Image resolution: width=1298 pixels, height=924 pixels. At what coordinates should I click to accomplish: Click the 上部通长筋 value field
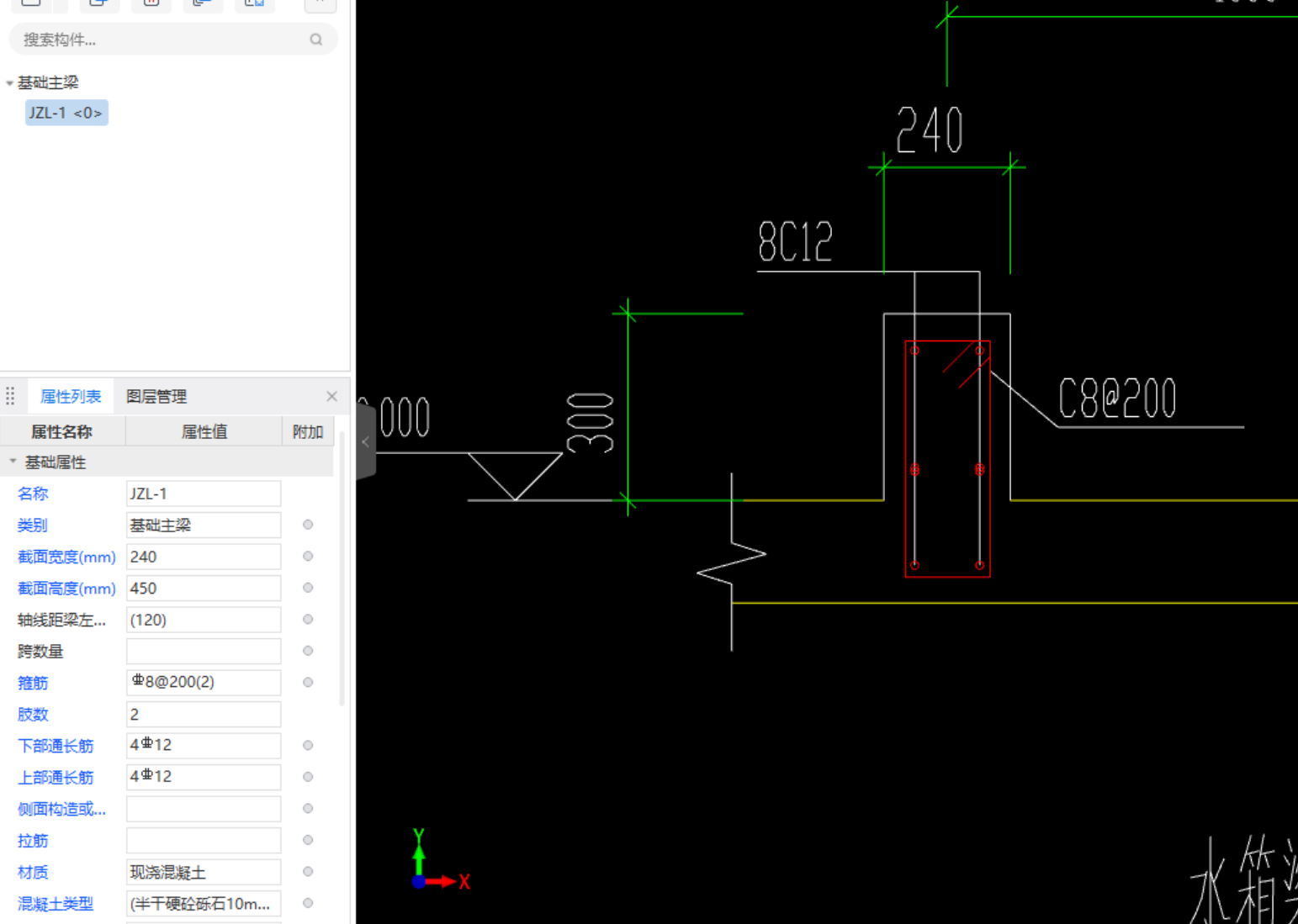(x=204, y=777)
